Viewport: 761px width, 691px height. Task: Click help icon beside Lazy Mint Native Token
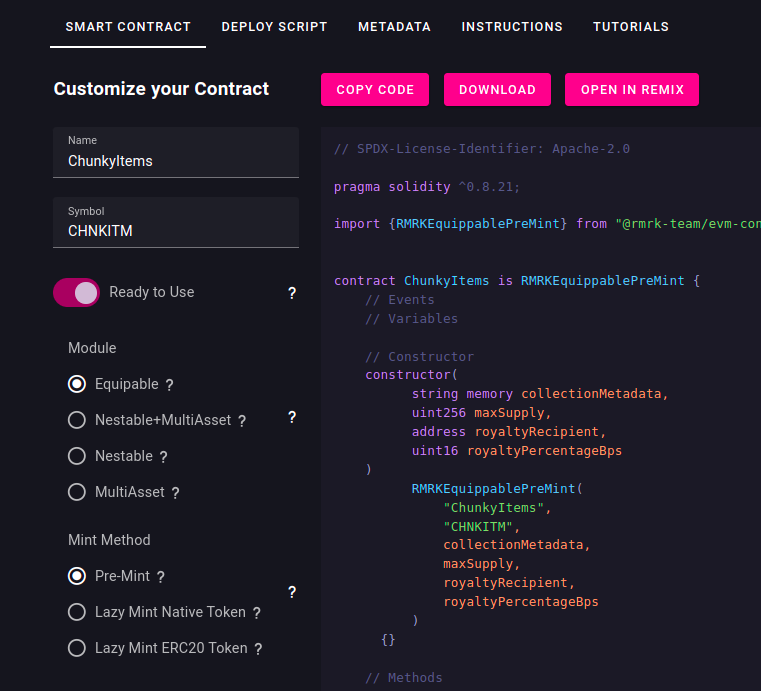coord(256,613)
